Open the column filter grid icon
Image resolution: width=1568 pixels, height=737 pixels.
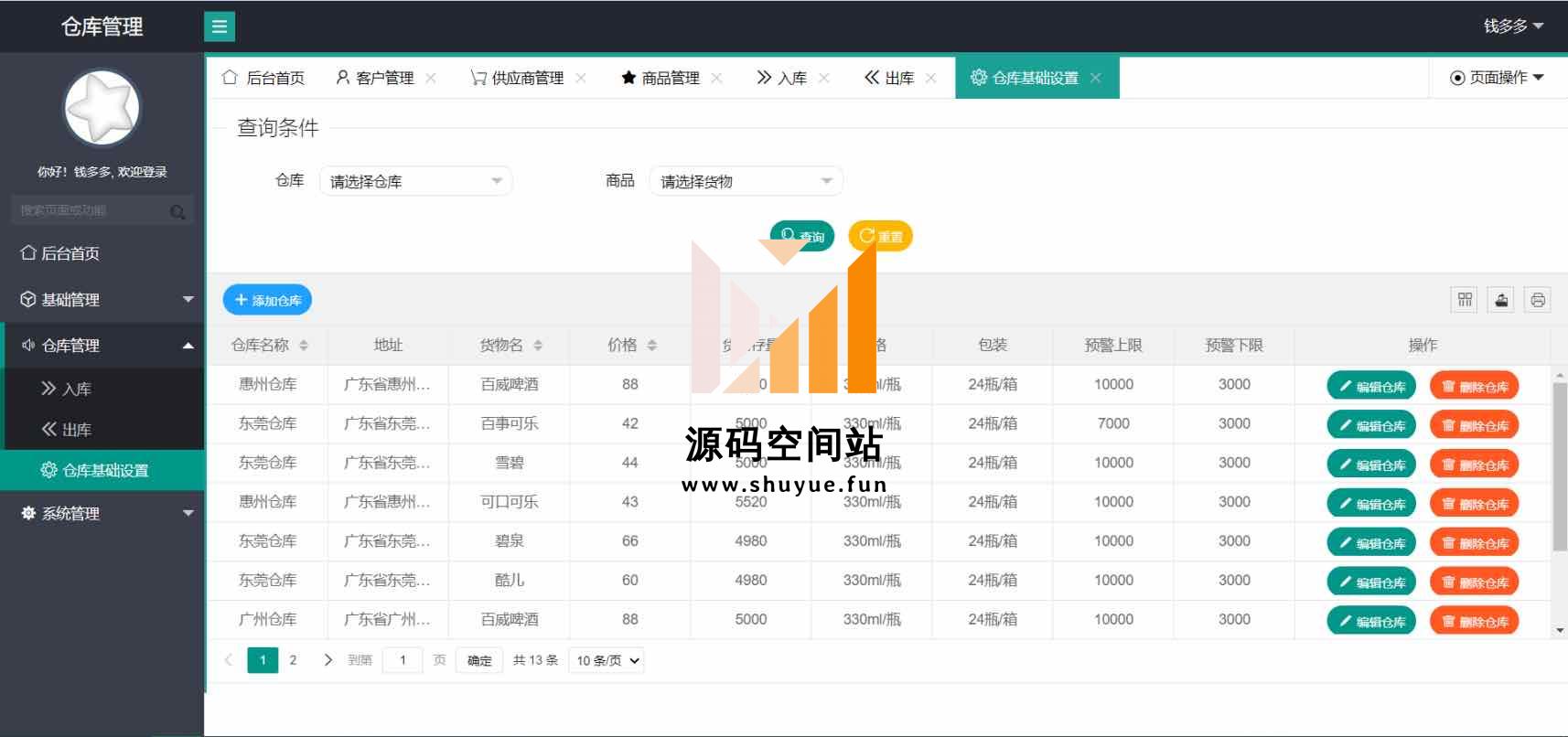[x=1466, y=300]
